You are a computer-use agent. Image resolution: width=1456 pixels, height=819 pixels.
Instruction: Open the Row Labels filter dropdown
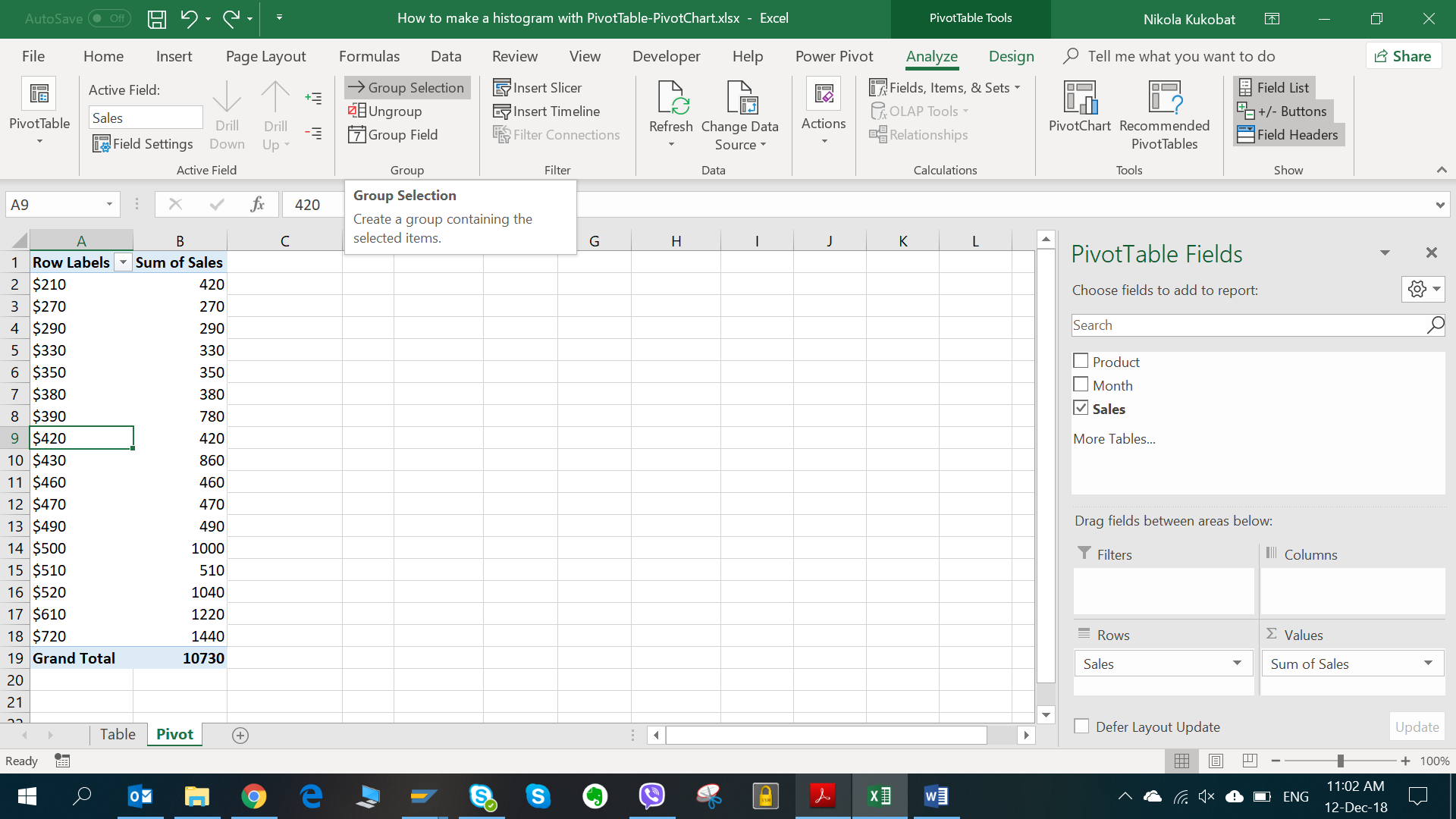tap(122, 262)
